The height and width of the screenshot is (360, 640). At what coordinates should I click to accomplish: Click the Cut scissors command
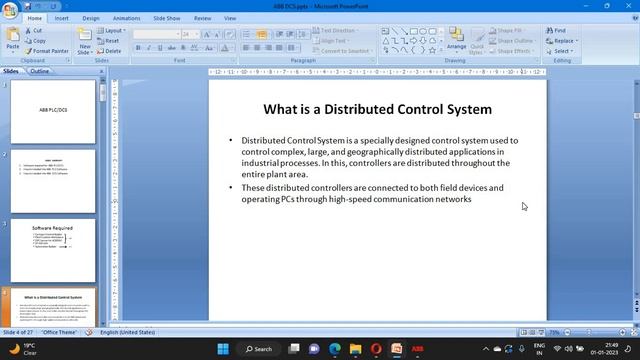click(x=33, y=31)
